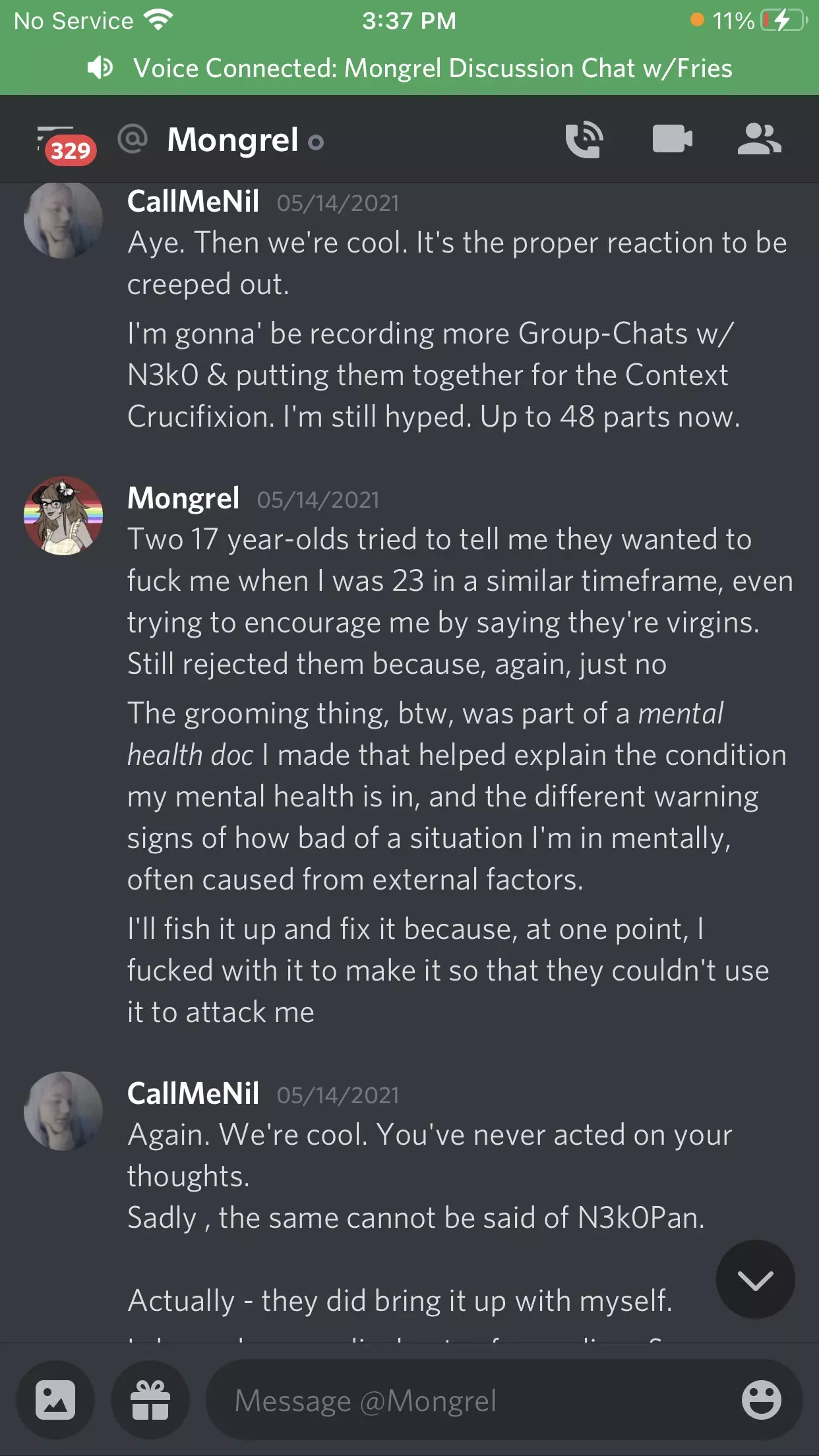Viewport: 819px width, 1456px height.
Task: Tap the battery indicator in status bar
Action: coord(783,20)
